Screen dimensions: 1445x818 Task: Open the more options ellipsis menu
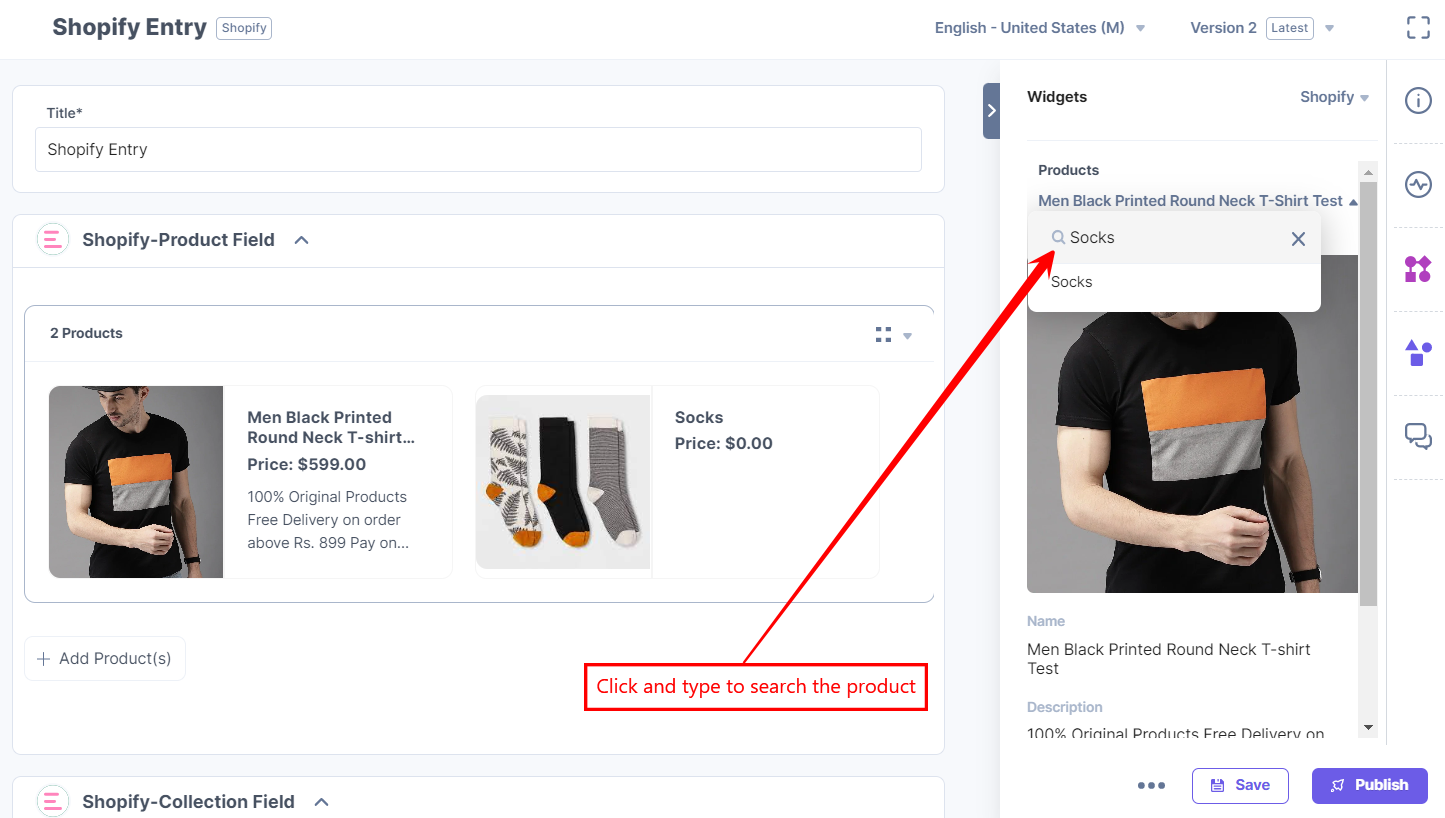[1151, 785]
